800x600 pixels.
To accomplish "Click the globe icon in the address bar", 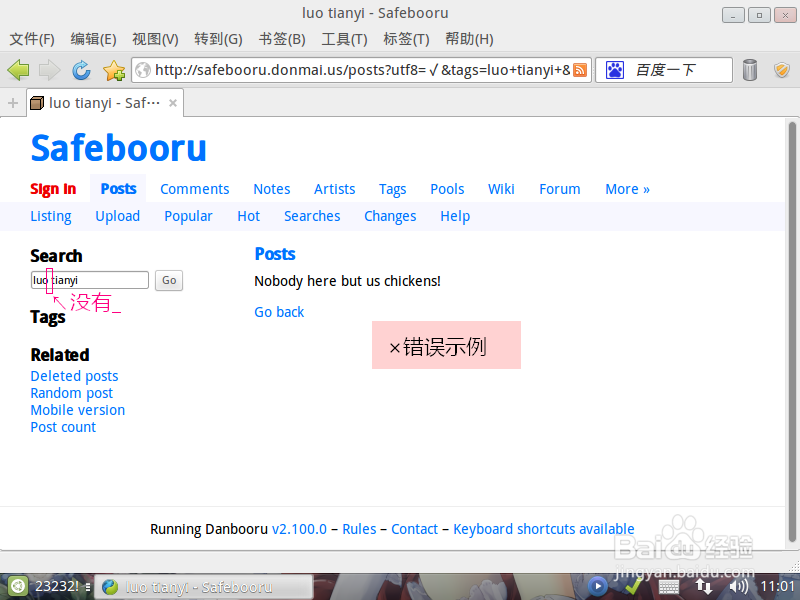I will 143,70.
